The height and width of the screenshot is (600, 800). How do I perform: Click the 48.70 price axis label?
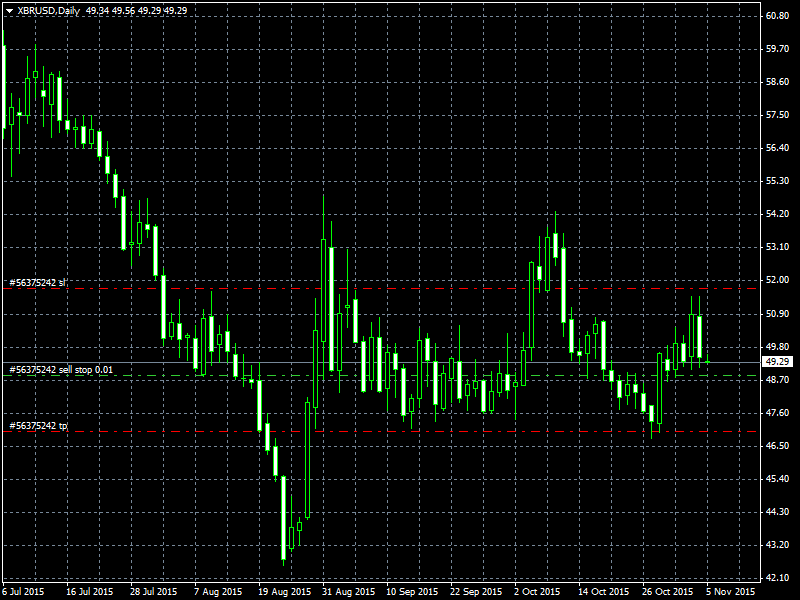click(778, 380)
